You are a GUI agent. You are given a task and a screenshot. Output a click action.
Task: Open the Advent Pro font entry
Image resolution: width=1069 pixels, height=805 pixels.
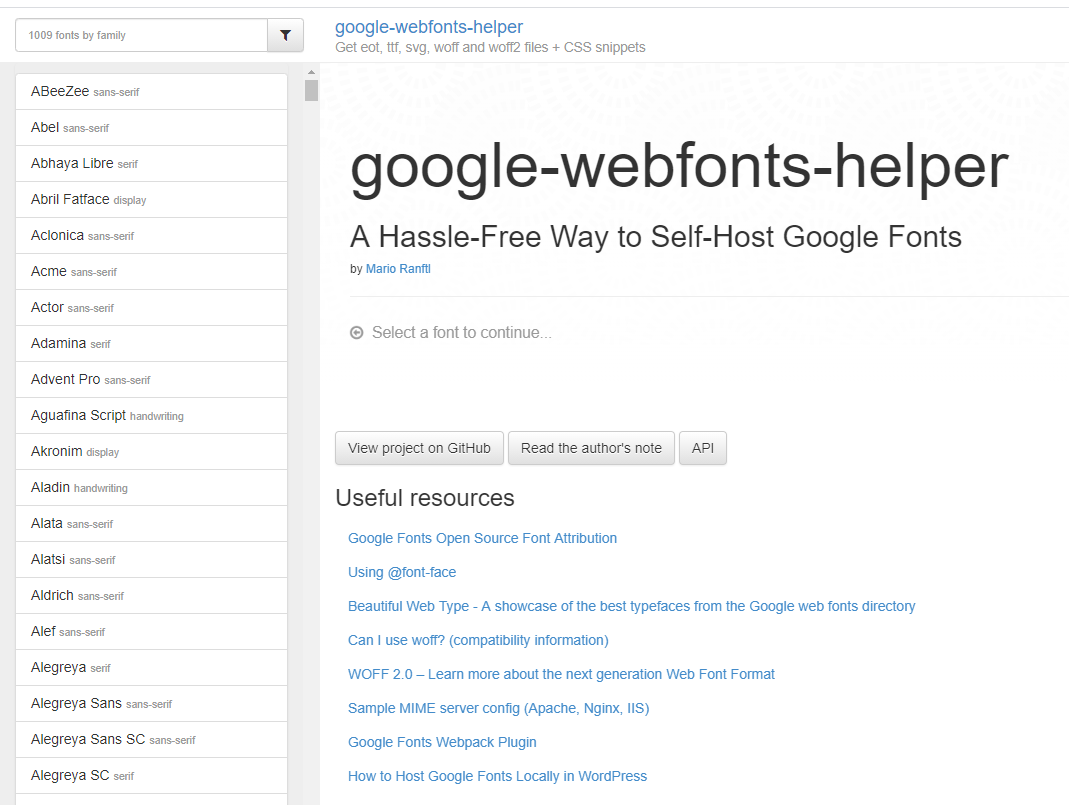(x=66, y=379)
